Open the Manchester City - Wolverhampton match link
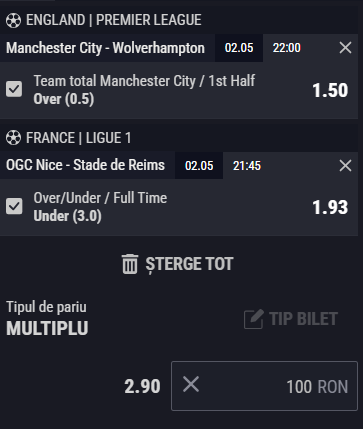Viewport: 363px width, 429px height. click(x=105, y=48)
